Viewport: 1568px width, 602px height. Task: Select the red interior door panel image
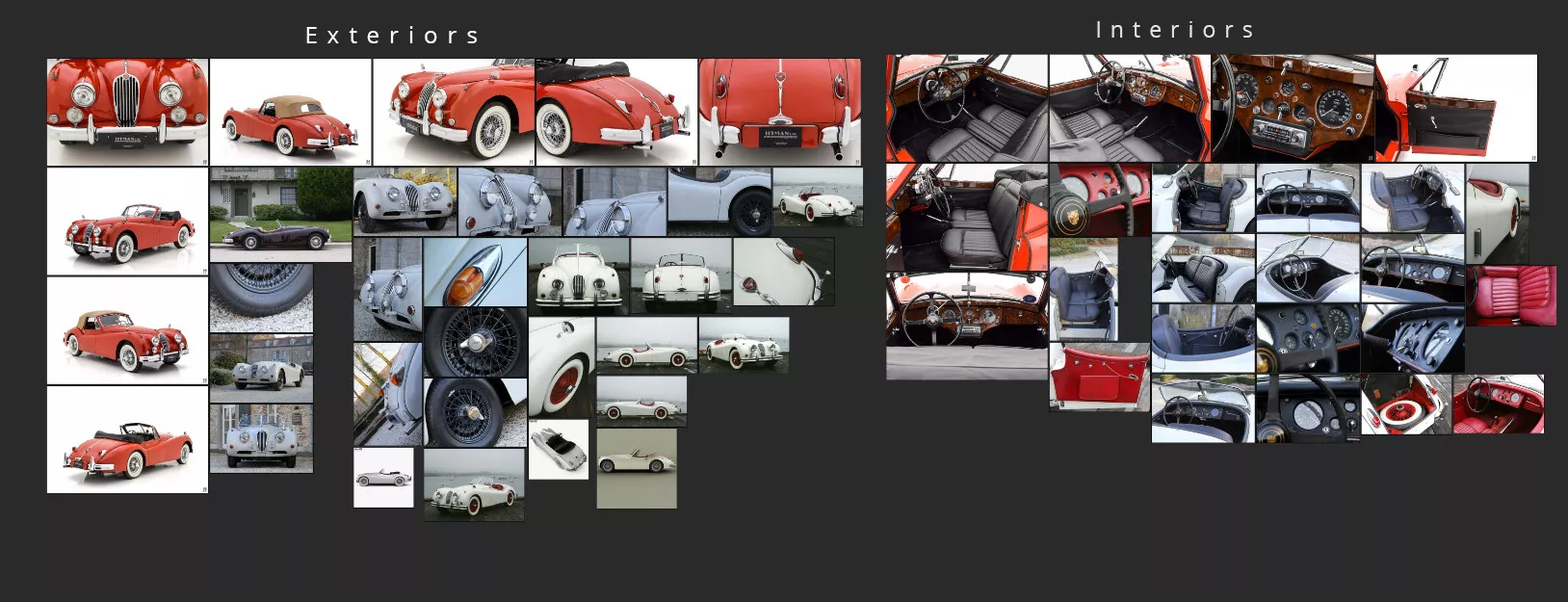(x=1098, y=377)
